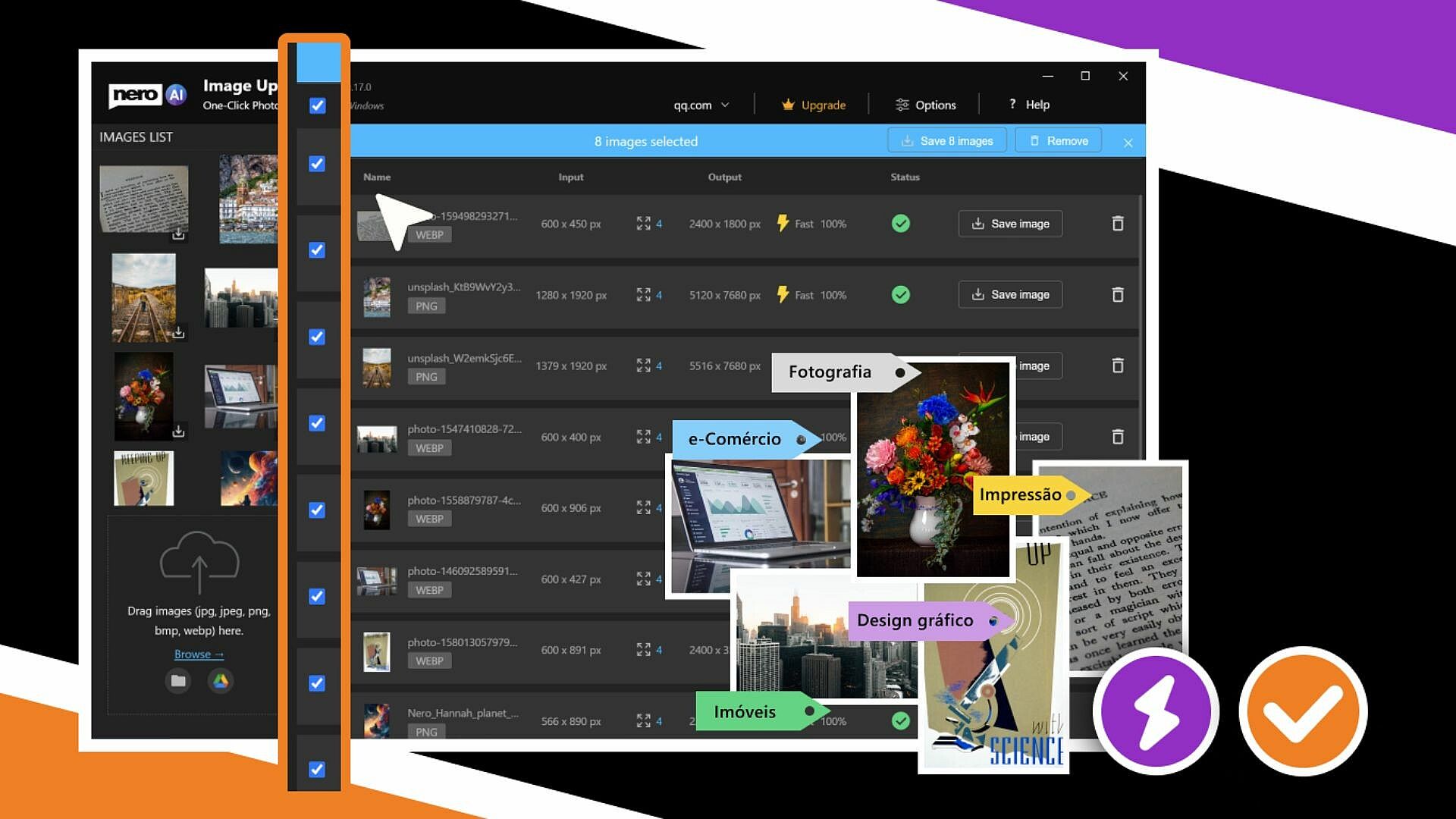1456x819 pixels.
Task: Click the download icon on the flower thumbnail
Action: (178, 431)
